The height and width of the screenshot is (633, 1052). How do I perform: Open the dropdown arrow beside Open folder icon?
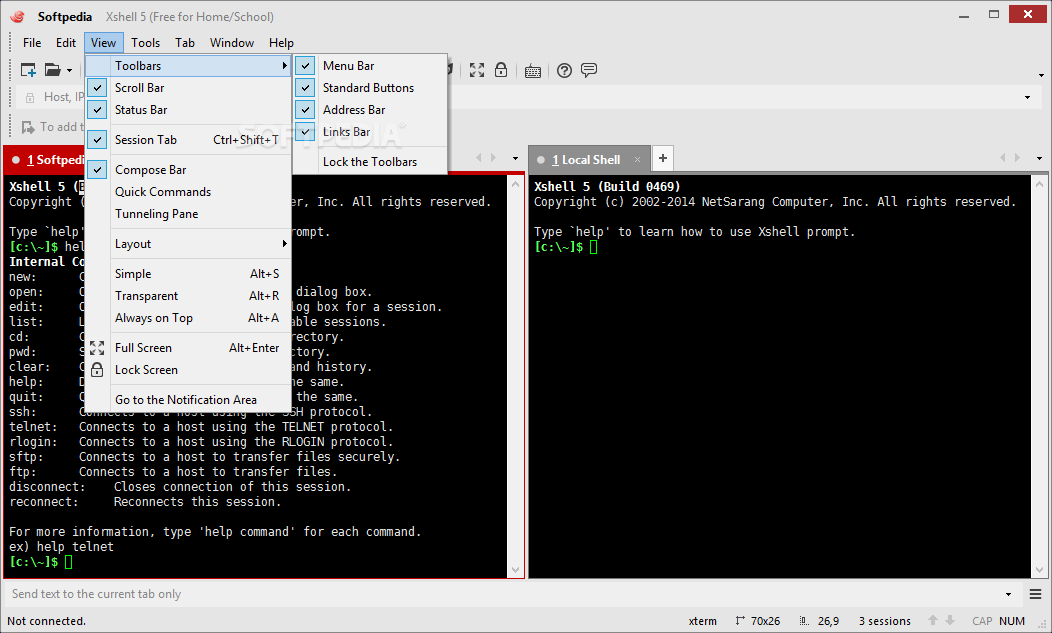pyautogui.click(x=69, y=70)
